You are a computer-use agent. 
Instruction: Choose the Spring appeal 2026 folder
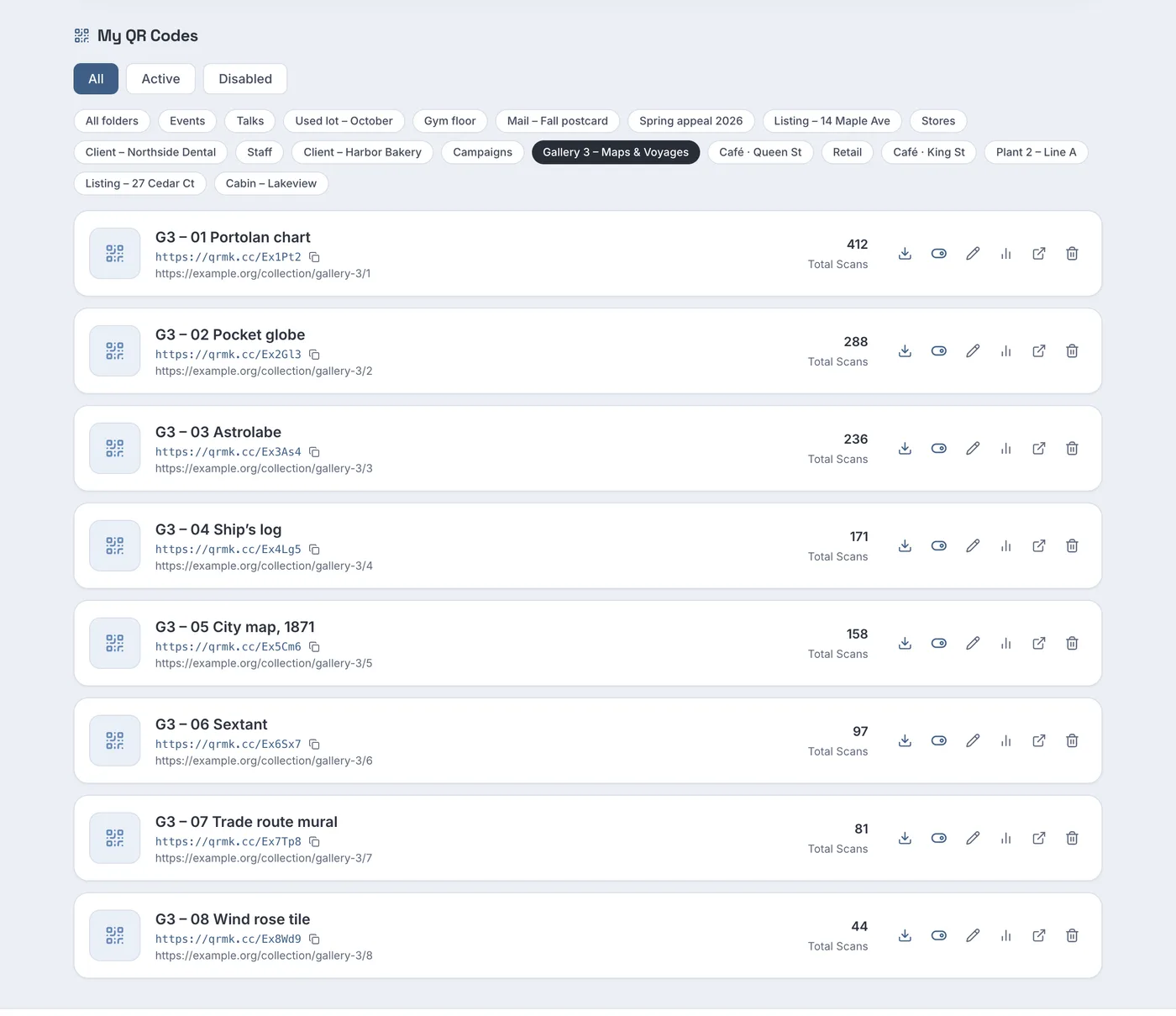[x=691, y=121]
